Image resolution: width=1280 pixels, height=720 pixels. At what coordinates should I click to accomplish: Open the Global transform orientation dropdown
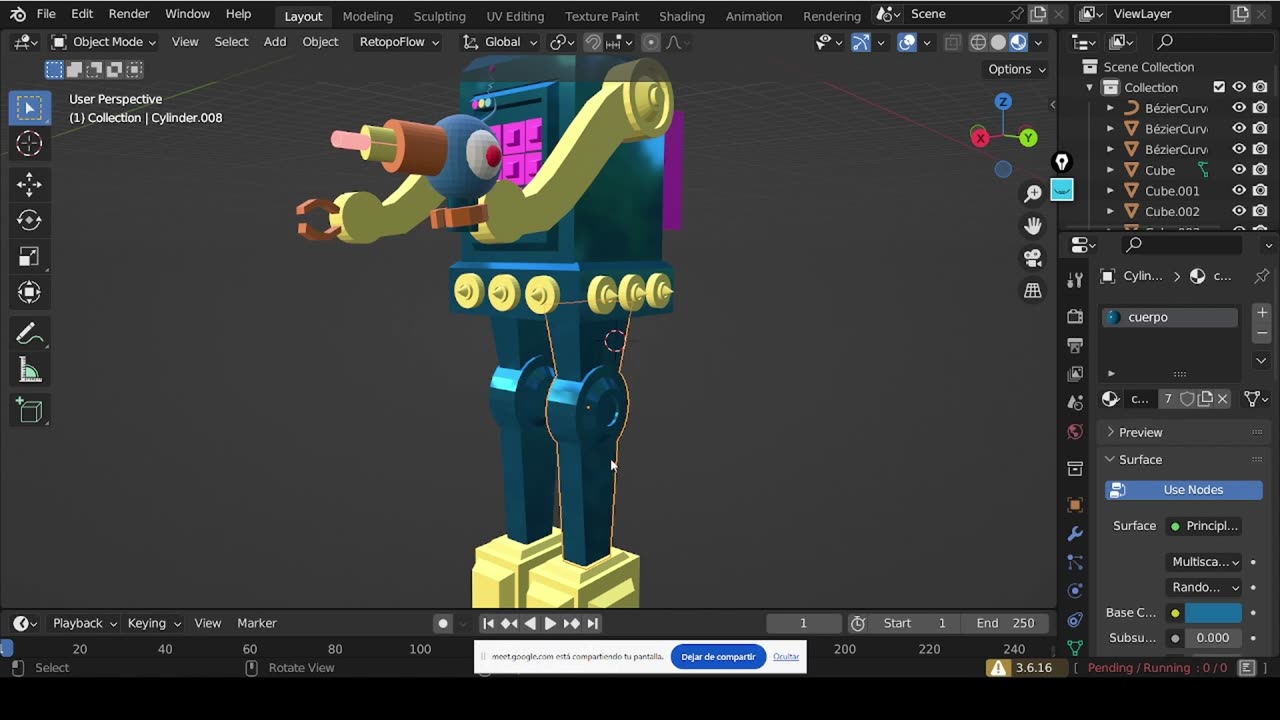[501, 42]
